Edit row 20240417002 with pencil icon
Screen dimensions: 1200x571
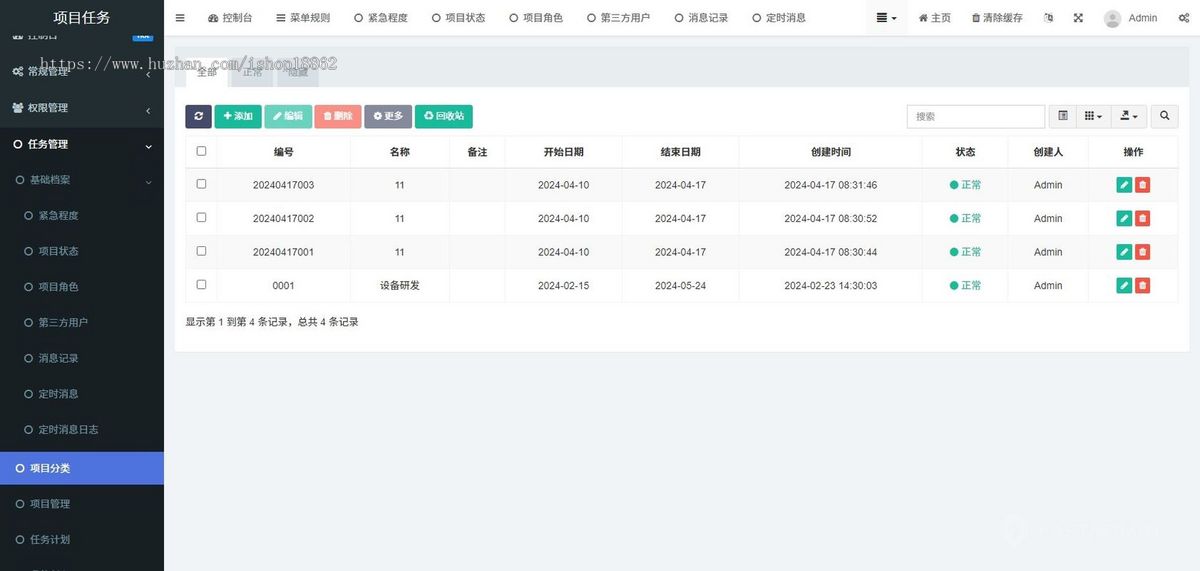(x=1124, y=218)
